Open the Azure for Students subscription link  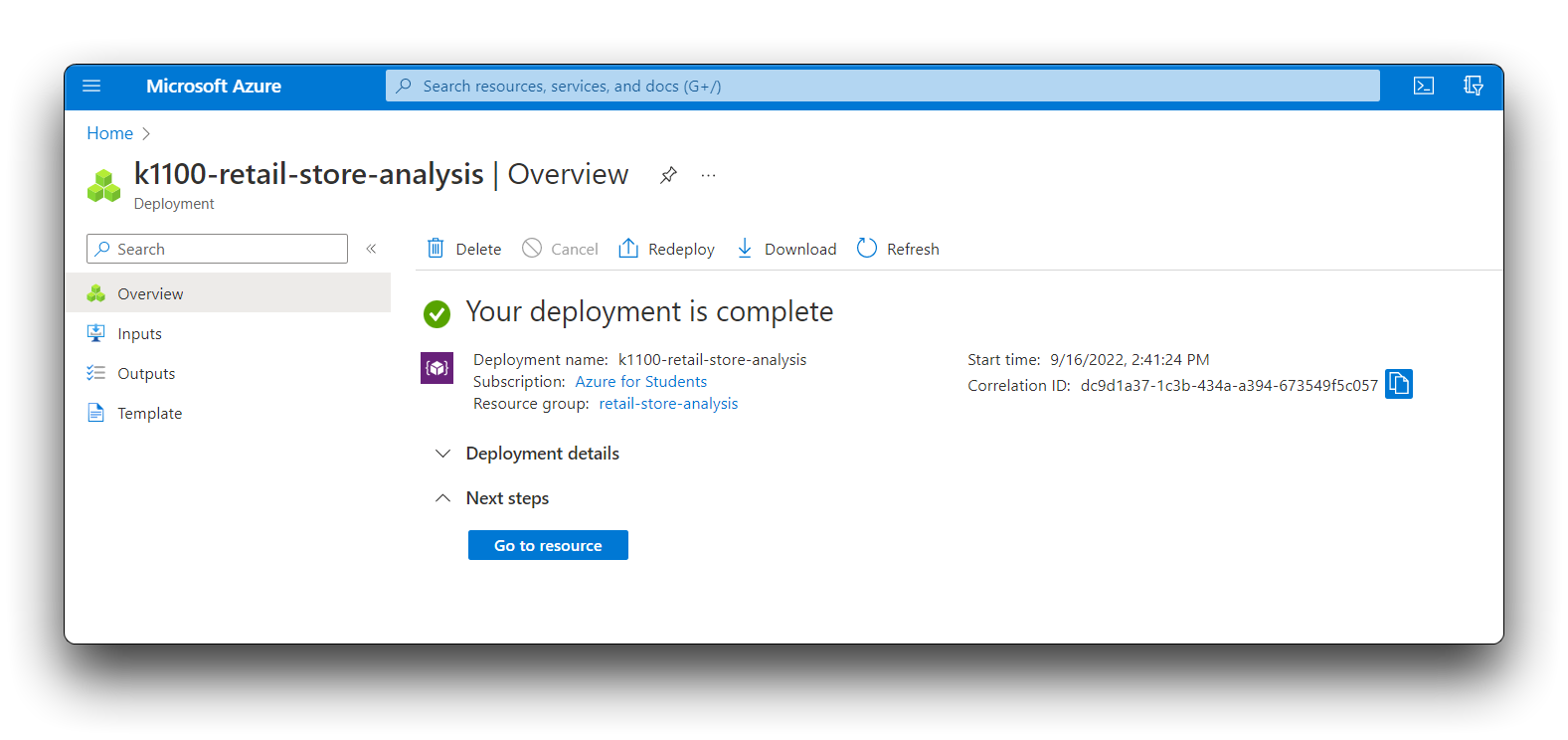click(641, 382)
